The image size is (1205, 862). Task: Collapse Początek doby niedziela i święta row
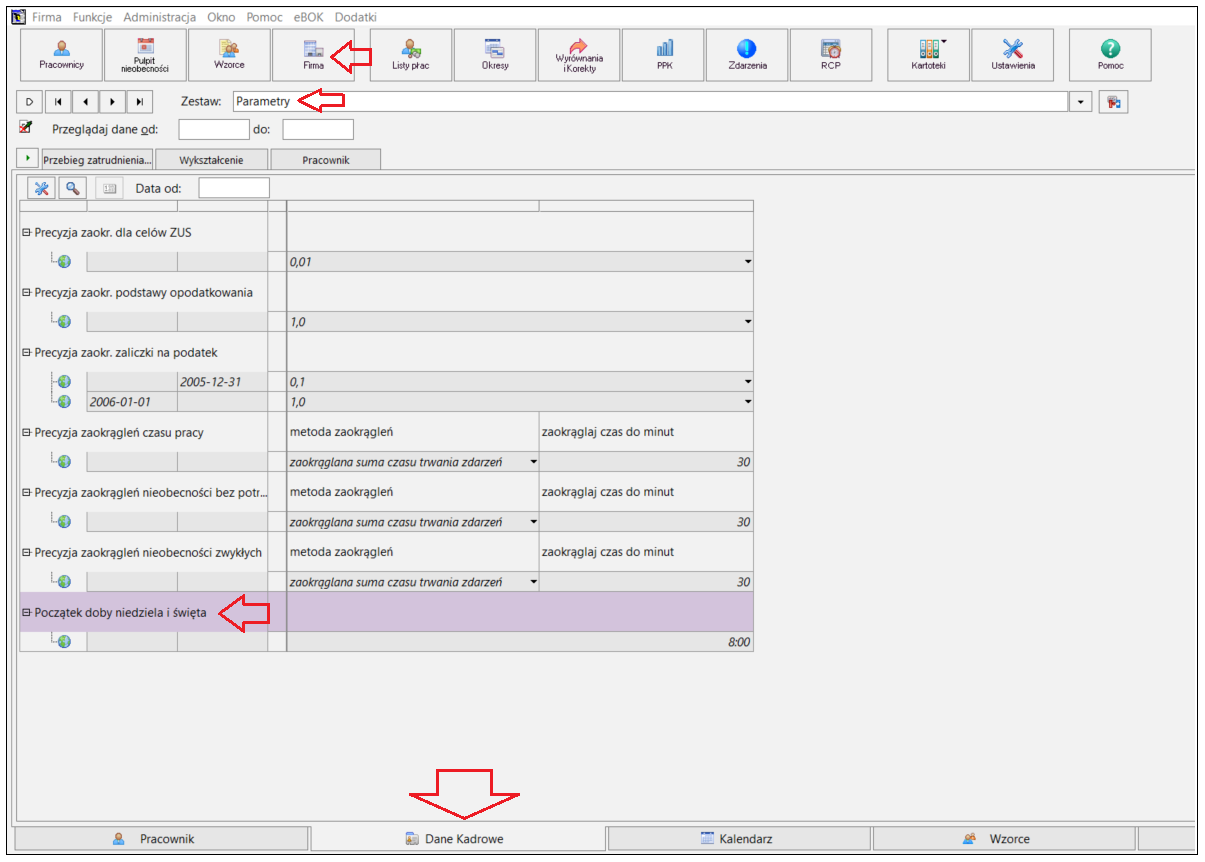[x=26, y=612]
